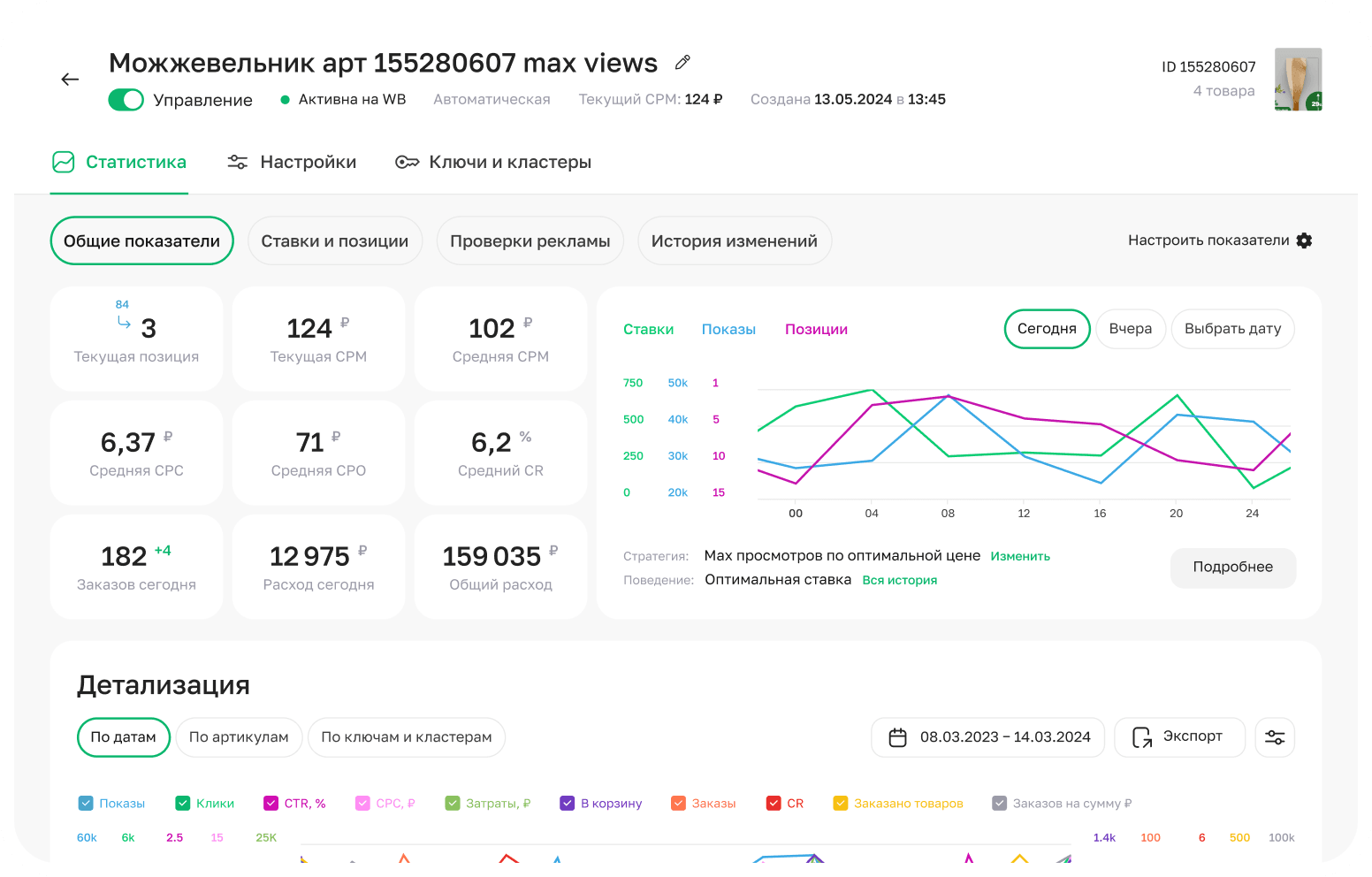1372x877 pixels.
Task: Switch to the Ставки и позиции tab
Action: 334,241
